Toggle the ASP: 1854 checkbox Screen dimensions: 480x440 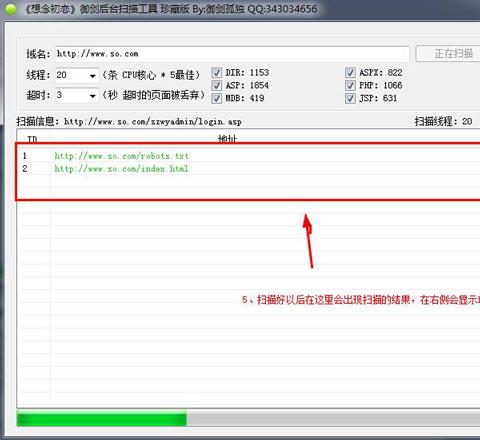click(x=217, y=85)
